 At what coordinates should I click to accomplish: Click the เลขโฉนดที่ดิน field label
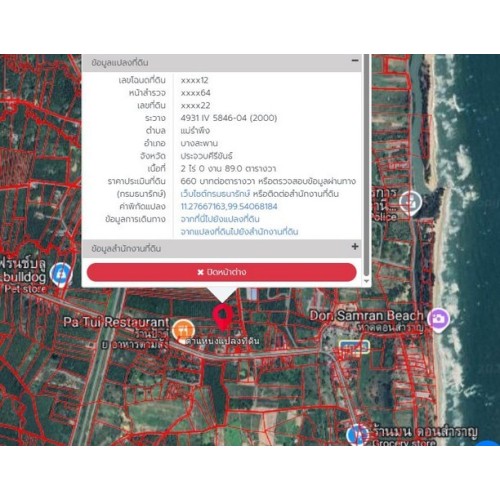[142, 80]
